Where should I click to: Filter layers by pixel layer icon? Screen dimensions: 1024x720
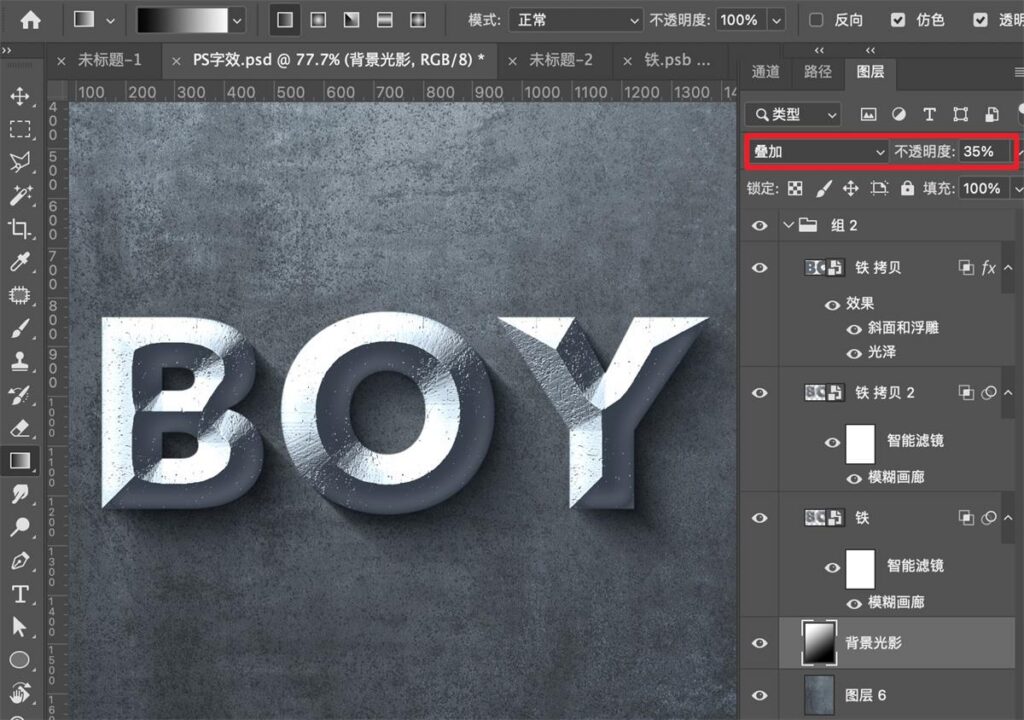868,114
